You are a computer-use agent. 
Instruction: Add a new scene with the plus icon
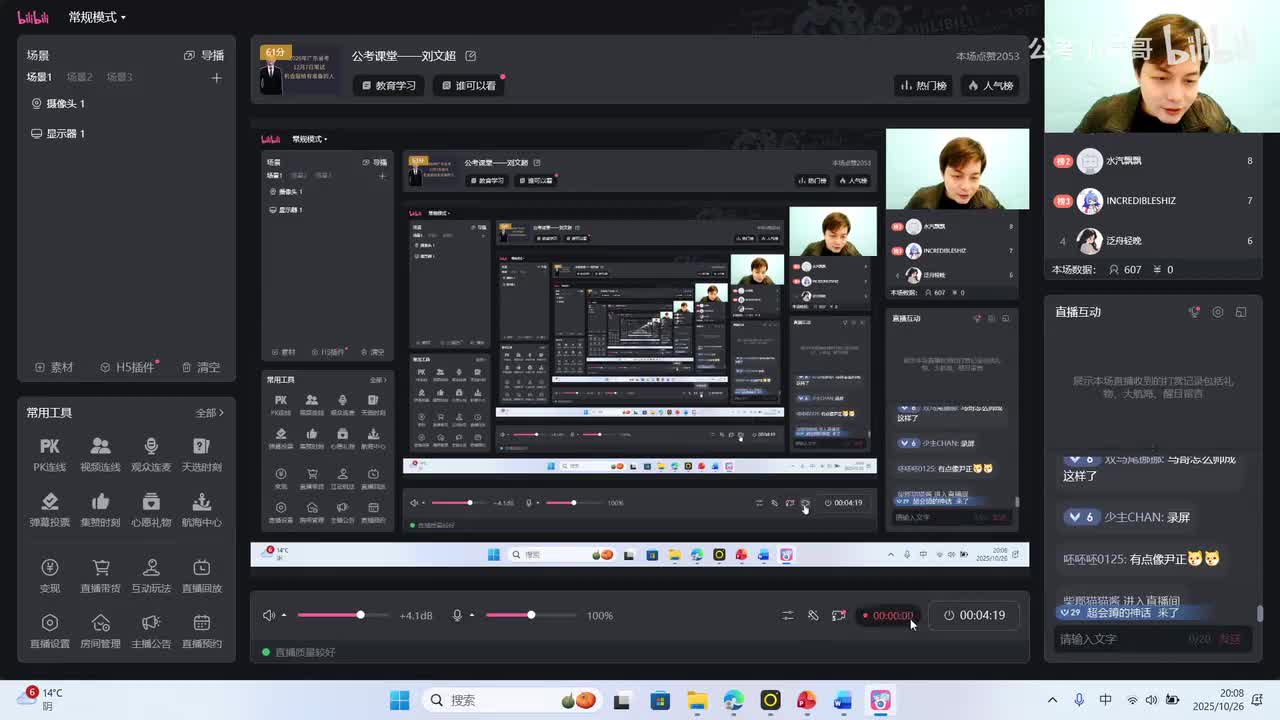216,77
